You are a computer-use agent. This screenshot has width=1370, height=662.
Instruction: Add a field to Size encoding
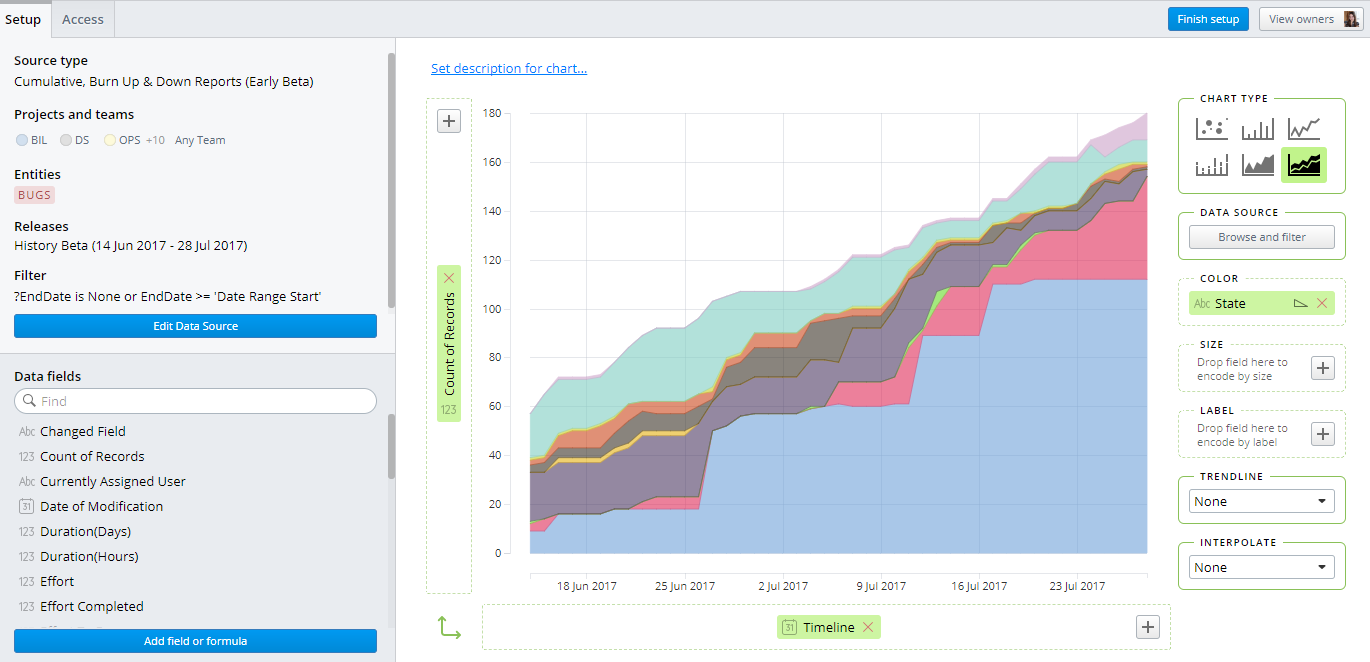click(x=1322, y=368)
